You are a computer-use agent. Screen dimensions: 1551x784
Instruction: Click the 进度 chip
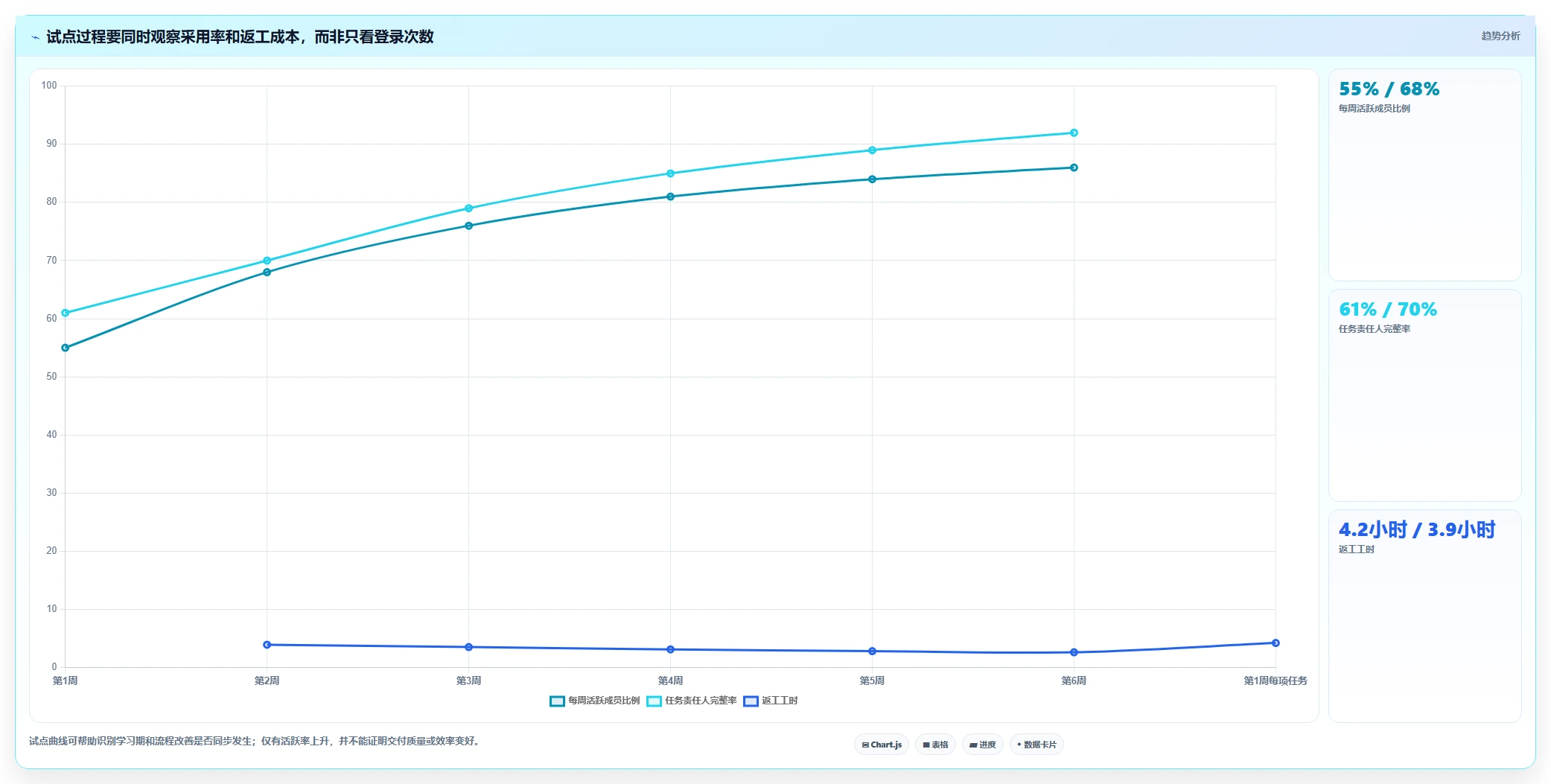(x=983, y=745)
